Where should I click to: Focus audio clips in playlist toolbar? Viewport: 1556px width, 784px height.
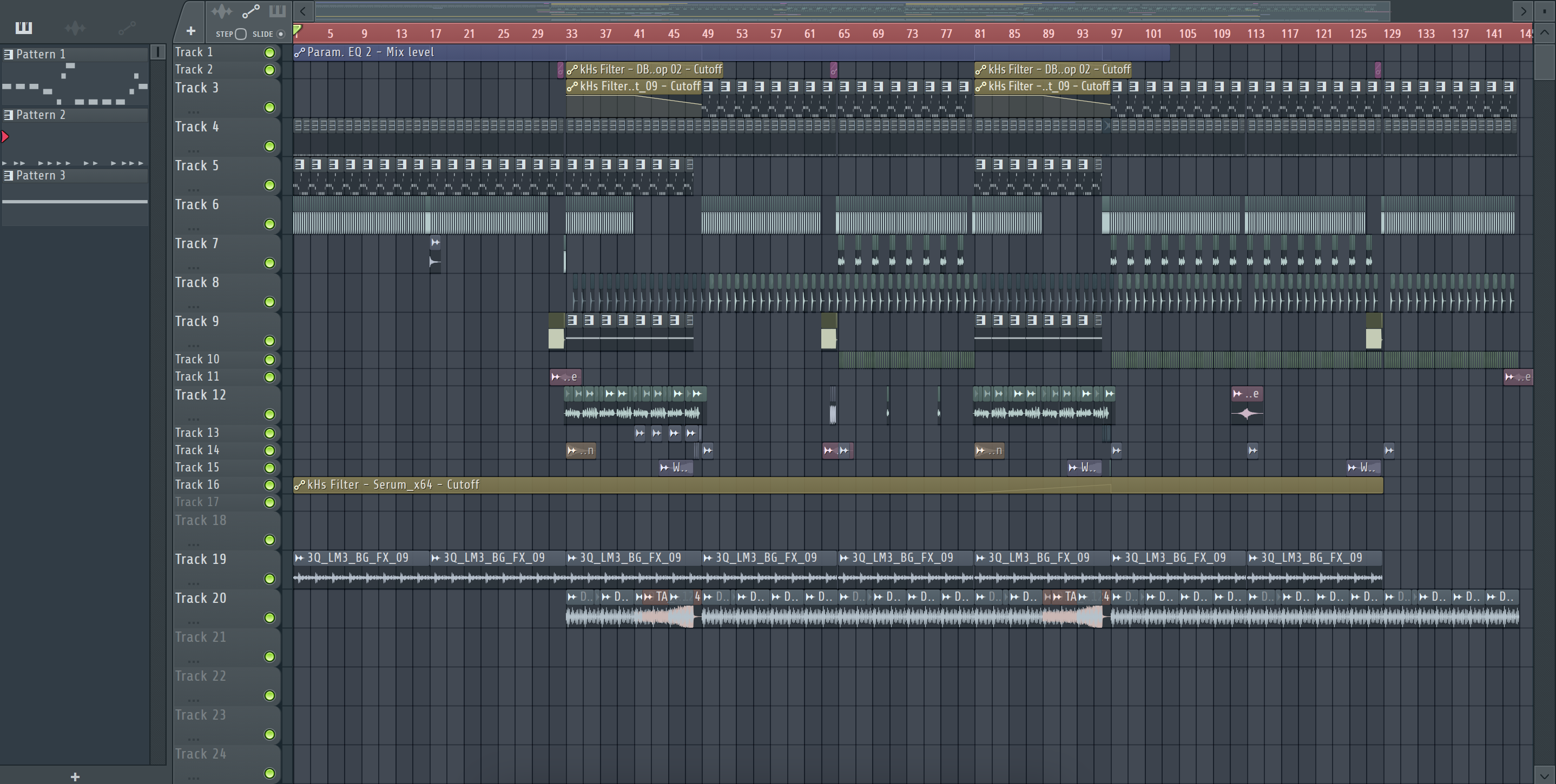(x=222, y=11)
